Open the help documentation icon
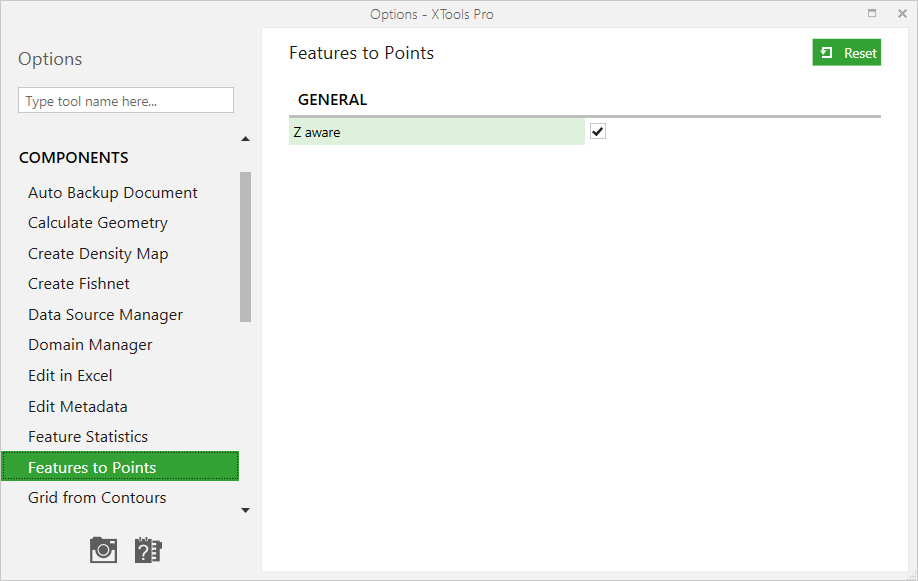The height and width of the screenshot is (581, 918). (148, 550)
